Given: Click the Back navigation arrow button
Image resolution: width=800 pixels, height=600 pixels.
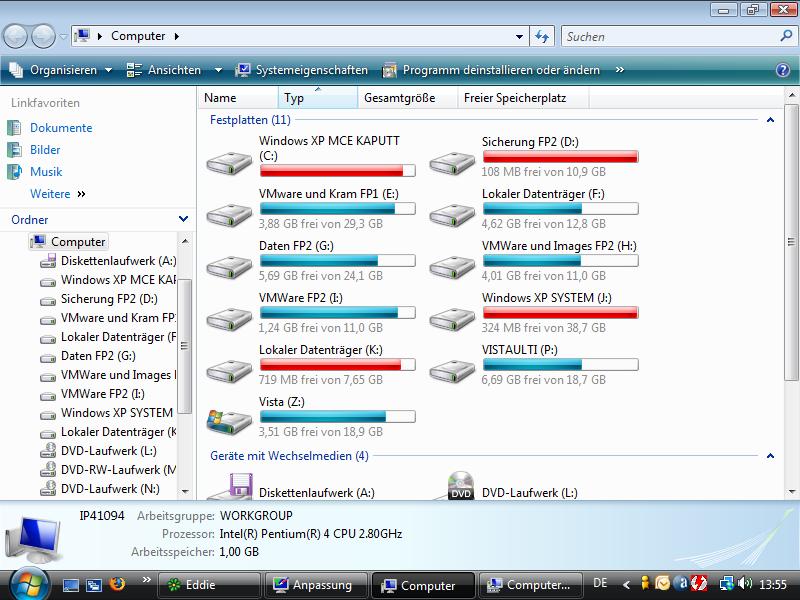Looking at the screenshot, I should point(16,36).
